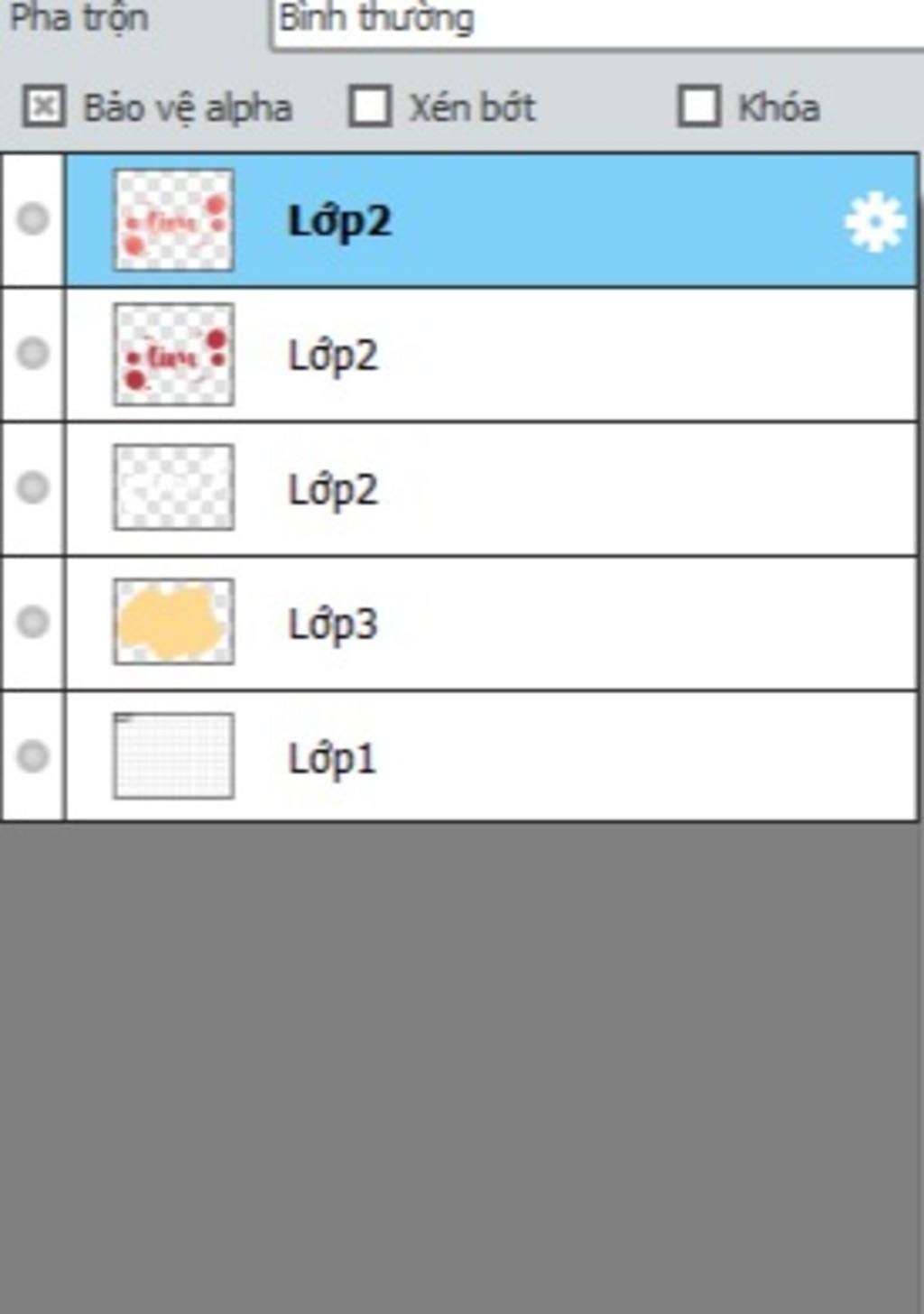The height and width of the screenshot is (1314, 924).
Task: Click the dark red splatter layer thumbnail
Action: point(173,354)
